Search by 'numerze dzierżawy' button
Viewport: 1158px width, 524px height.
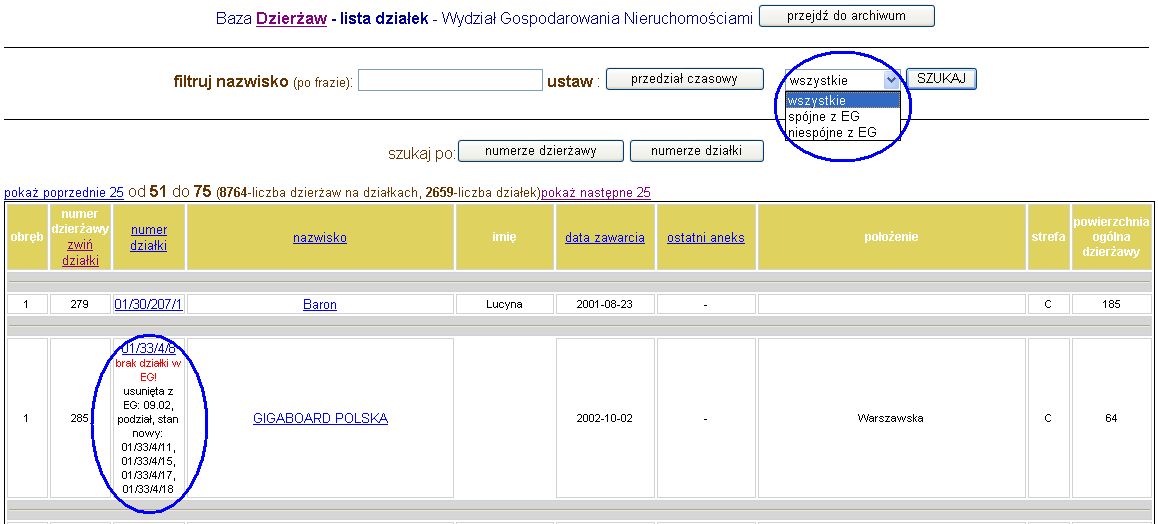(540, 151)
